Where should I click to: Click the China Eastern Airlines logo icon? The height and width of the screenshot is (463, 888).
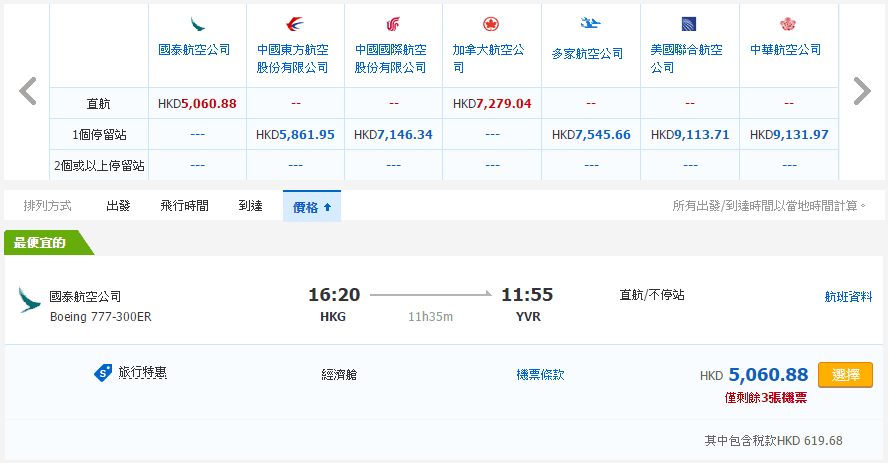295,23
